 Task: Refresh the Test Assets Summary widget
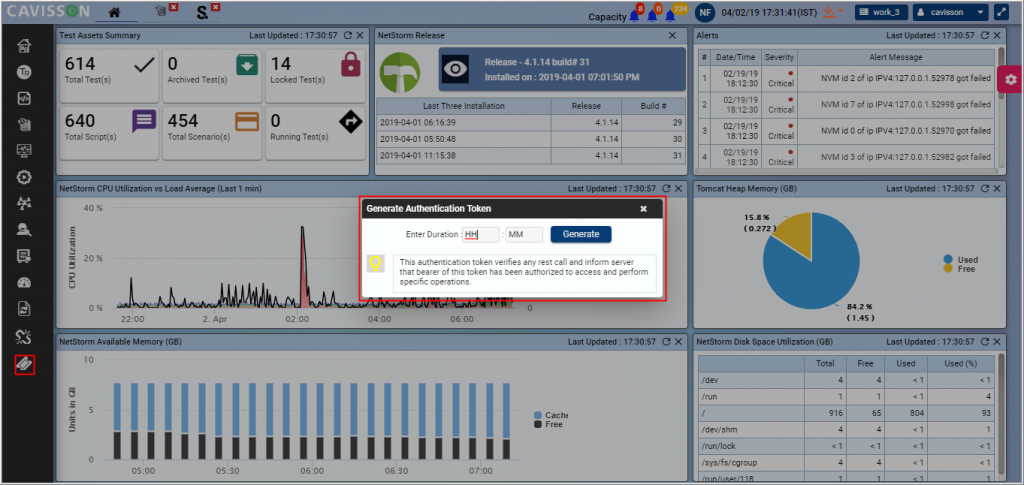click(347, 35)
